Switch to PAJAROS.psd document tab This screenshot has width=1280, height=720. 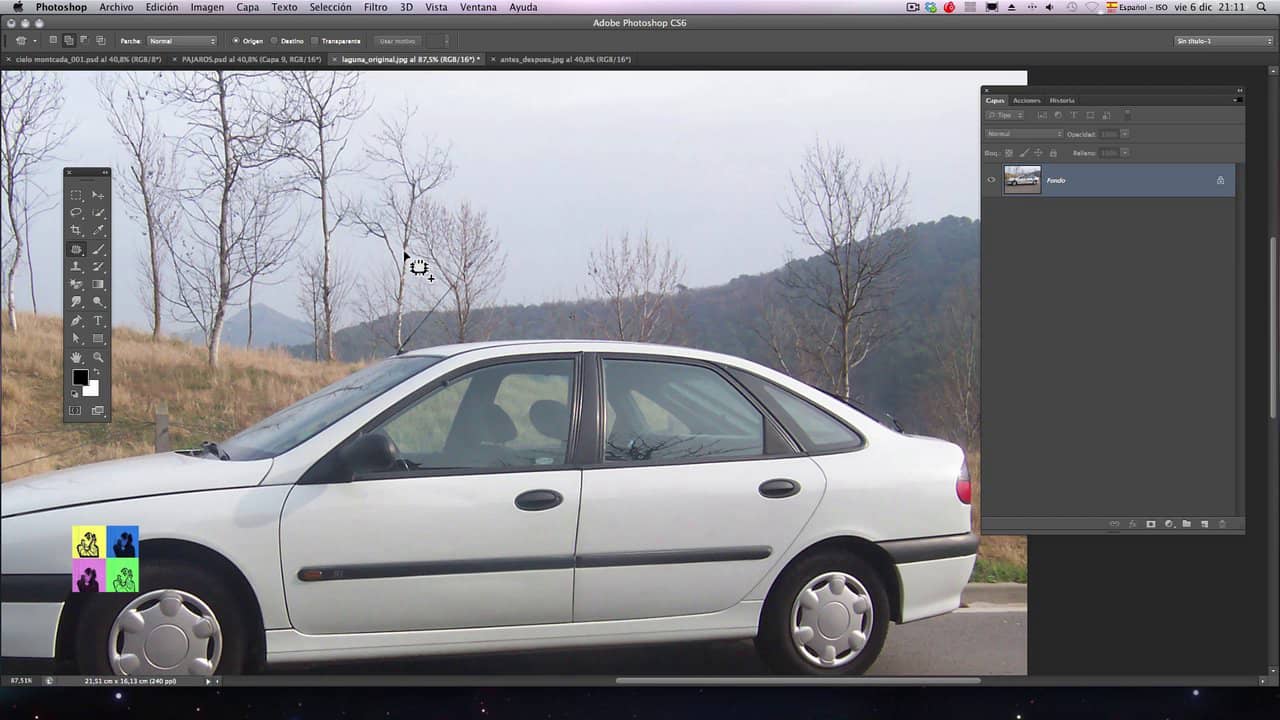(x=251, y=59)
